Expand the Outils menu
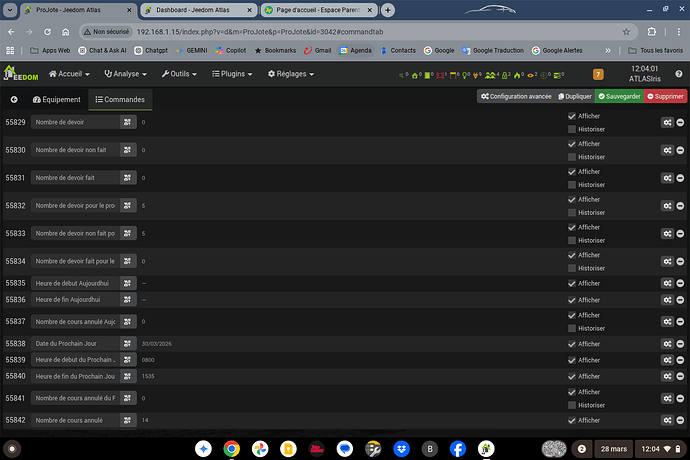 point(179,74)
